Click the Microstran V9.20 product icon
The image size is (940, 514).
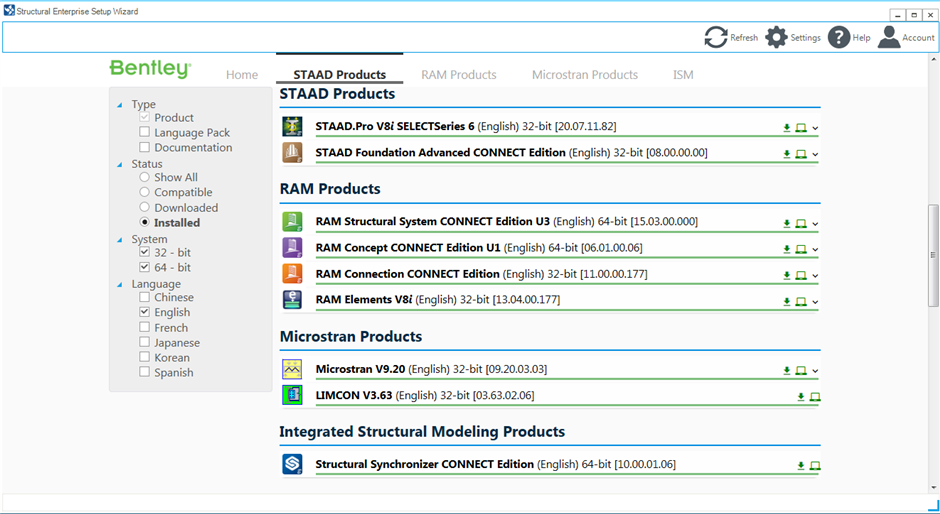click(x=293, y=369)
